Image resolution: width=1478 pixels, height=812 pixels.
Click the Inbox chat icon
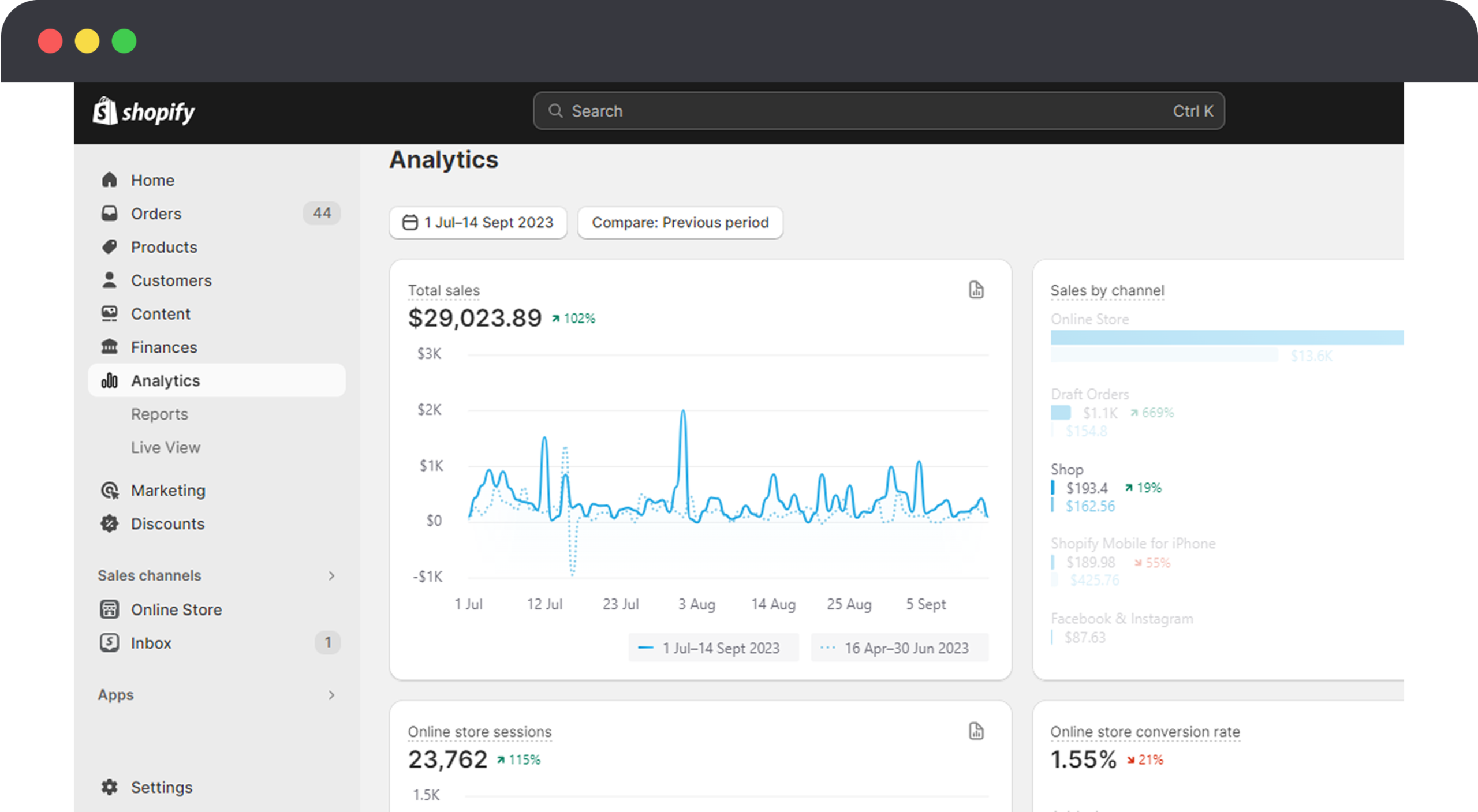pyautogui.click(x=109, y=643)
